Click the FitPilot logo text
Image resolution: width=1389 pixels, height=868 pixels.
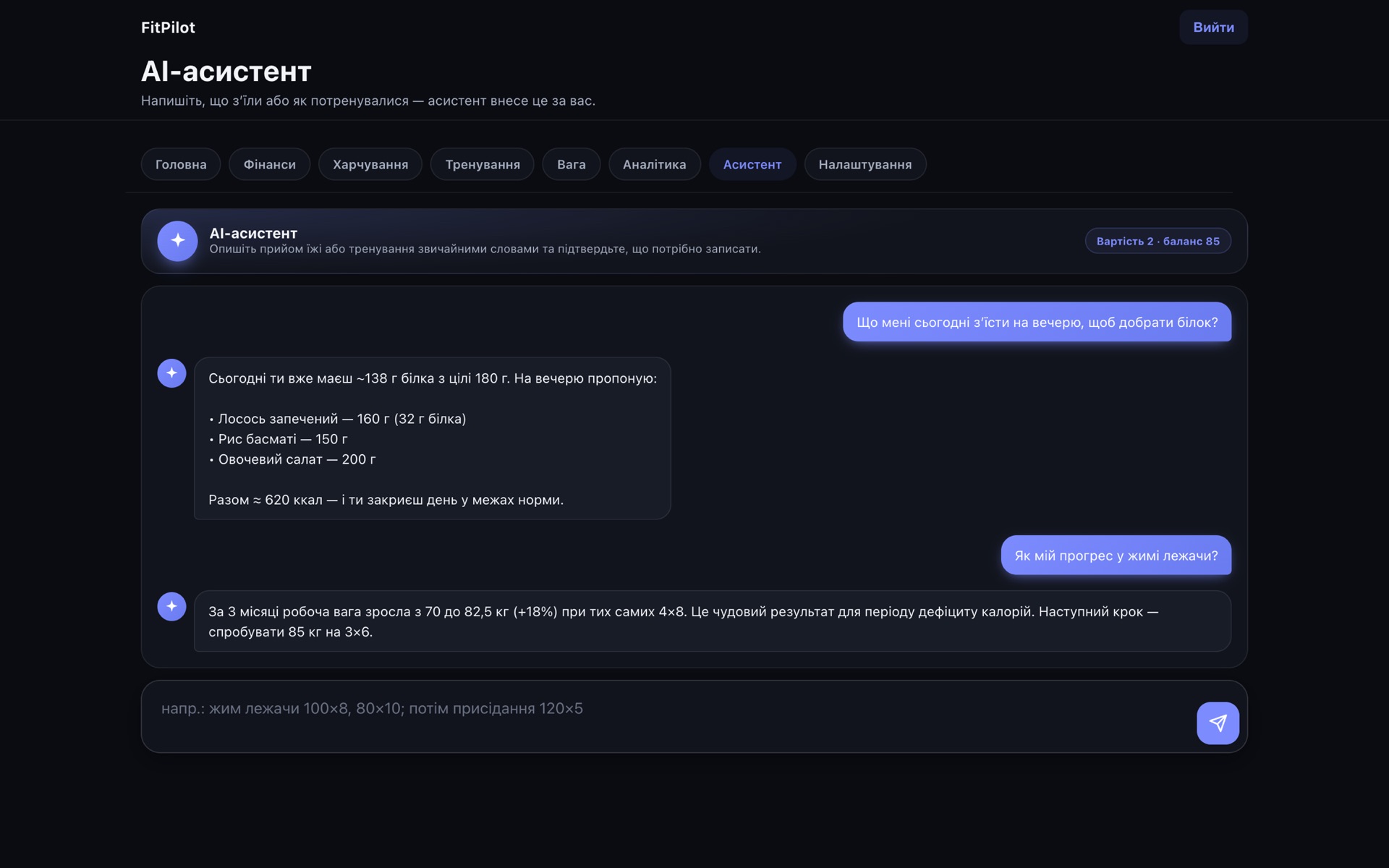tap(168, 27)
